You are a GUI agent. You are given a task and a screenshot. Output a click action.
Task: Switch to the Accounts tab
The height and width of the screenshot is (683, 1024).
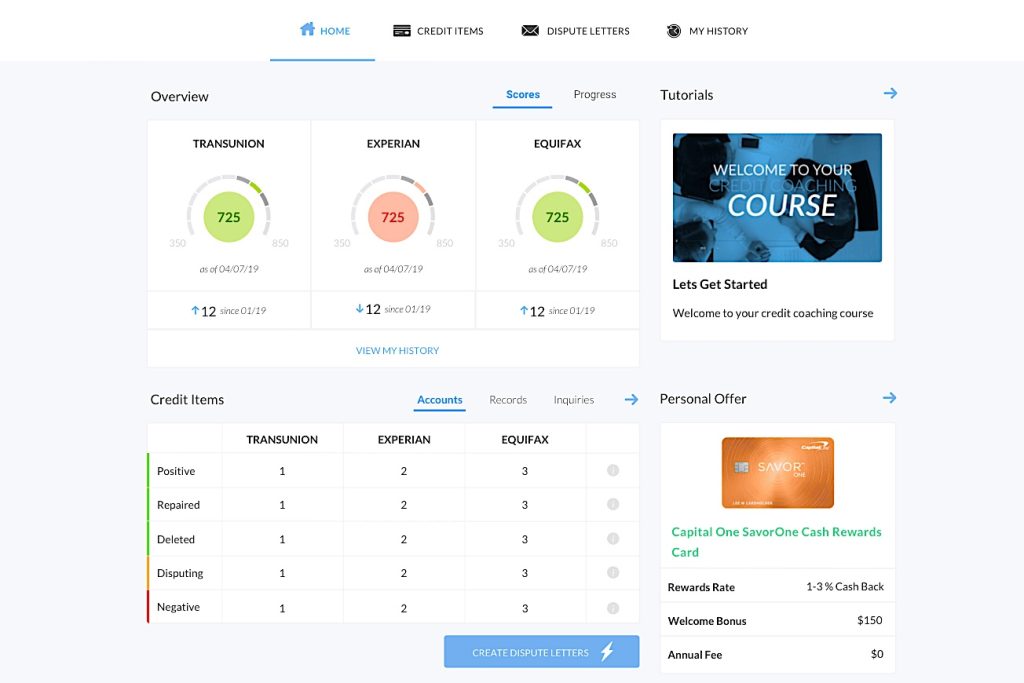coord(439,399)
